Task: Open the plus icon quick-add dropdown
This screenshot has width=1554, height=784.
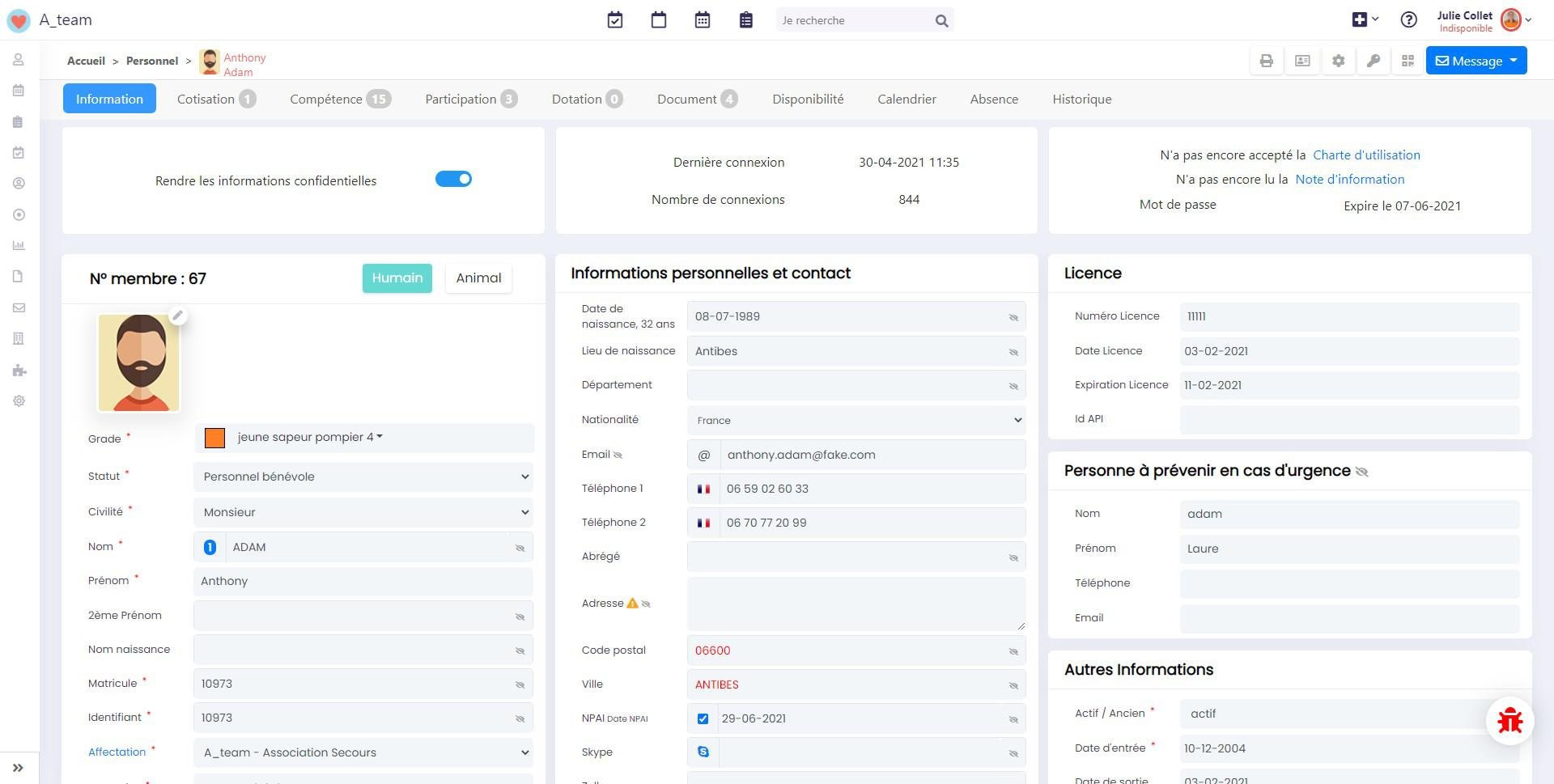Action: [x=1365, y=19]
